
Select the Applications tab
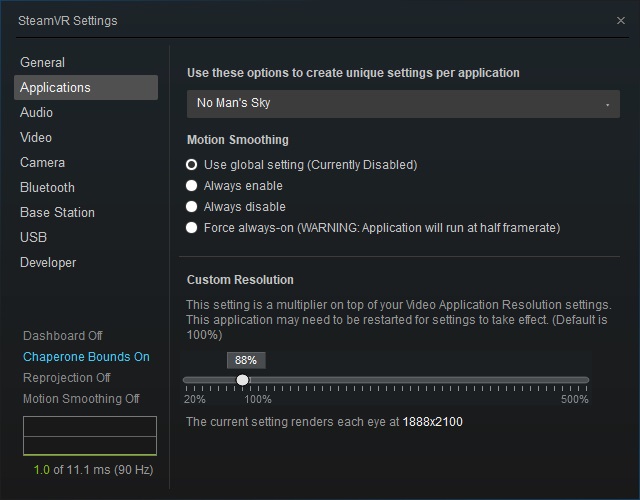(x=55, y=87)
